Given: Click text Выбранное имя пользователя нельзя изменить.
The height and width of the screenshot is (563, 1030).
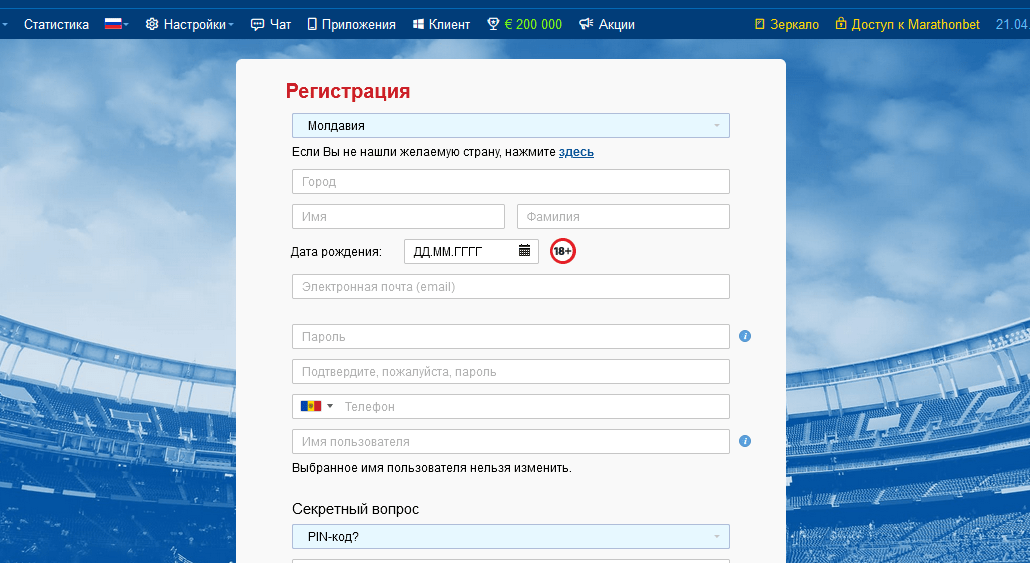Looking at the screenshot, I should click(432, 468).
